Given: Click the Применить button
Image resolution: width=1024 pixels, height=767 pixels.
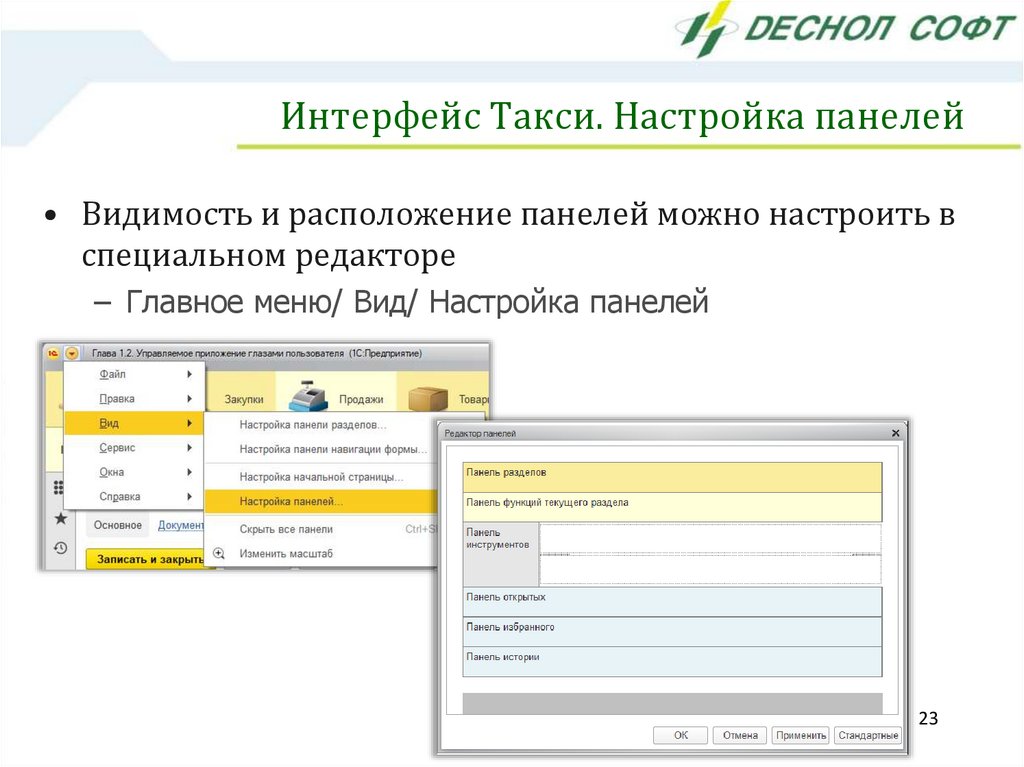Looking at the screenshot, I should (x=800, y=735).
